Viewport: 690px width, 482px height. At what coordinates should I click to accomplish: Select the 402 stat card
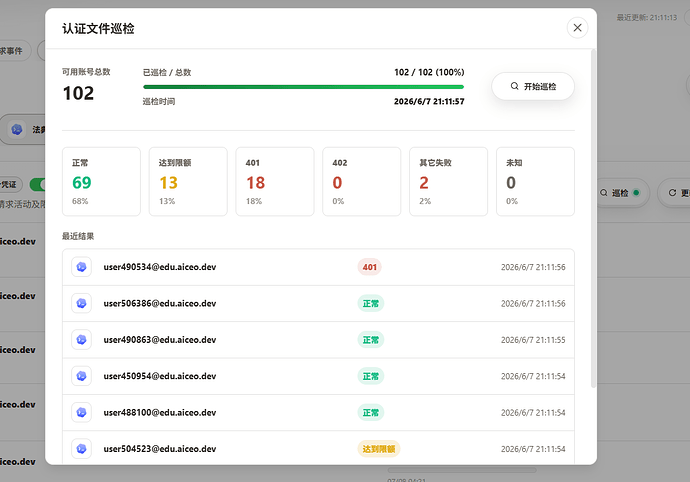pyautogui.click(x=362, y=181)
